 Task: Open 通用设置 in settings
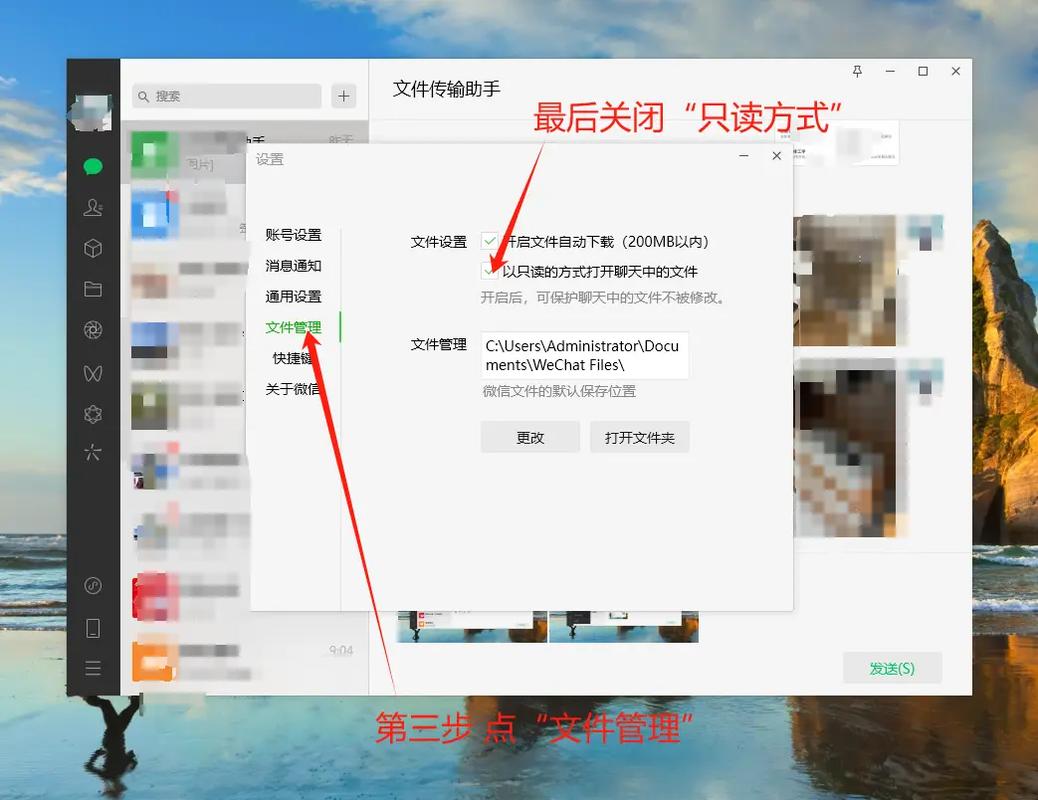click(296, 296)
